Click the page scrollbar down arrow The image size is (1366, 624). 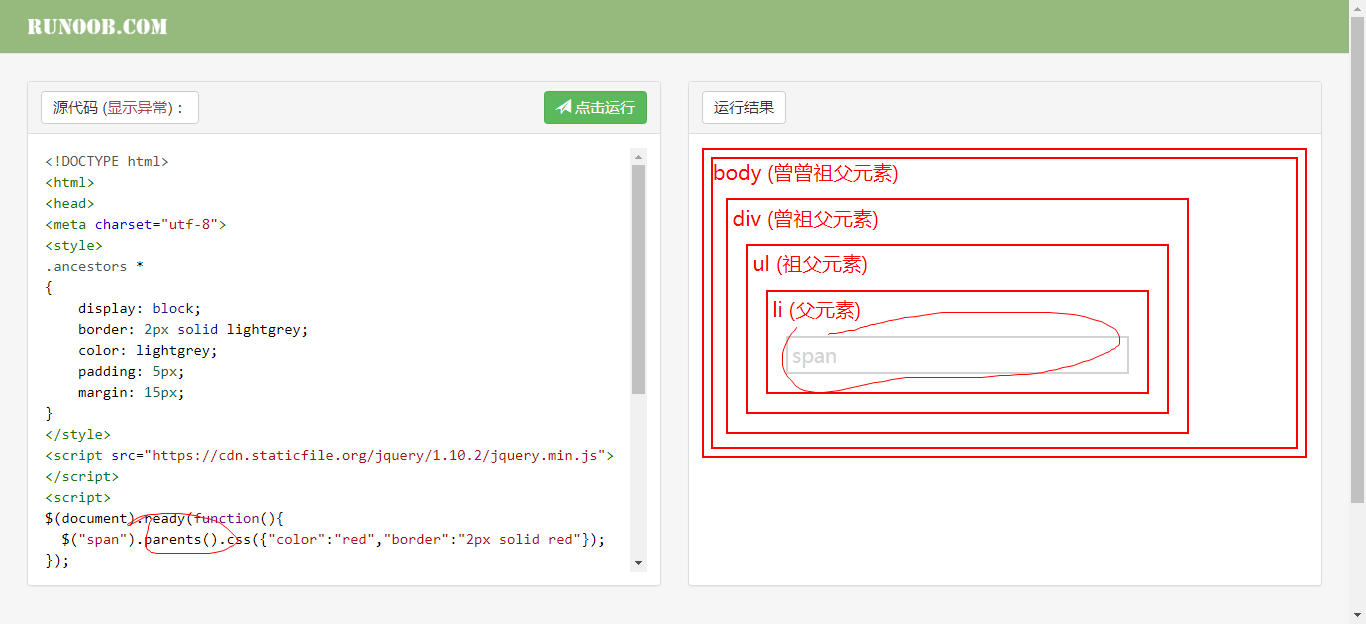click(1358, 616)
